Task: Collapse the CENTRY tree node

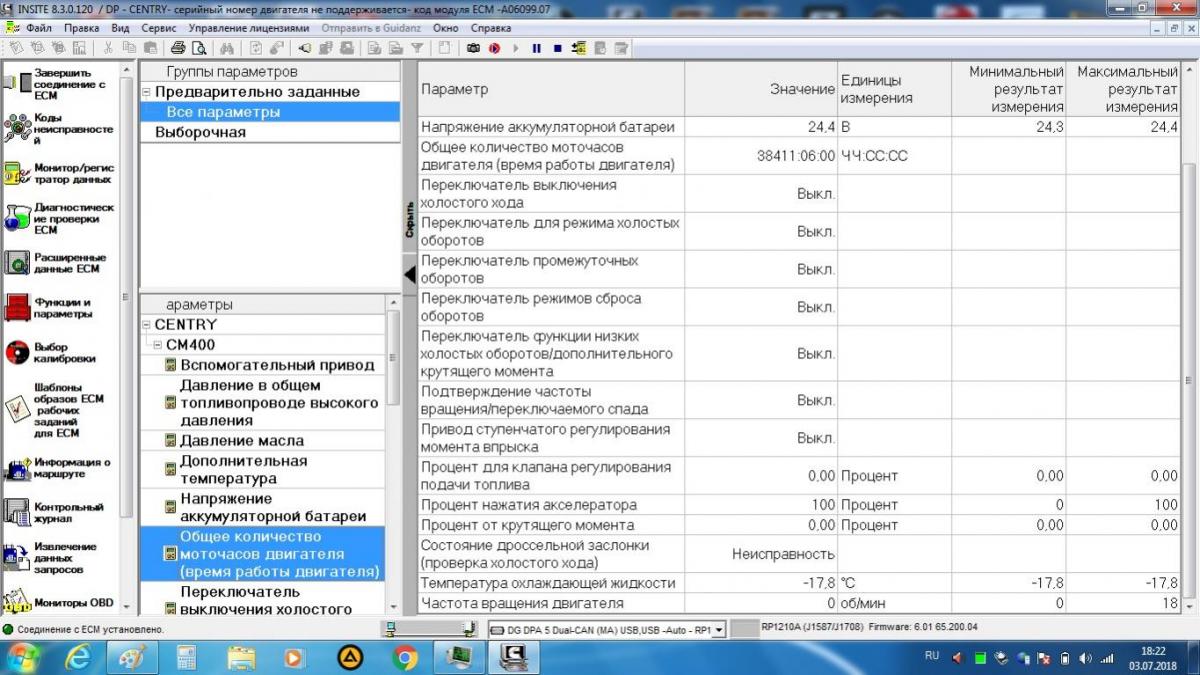Action: pyautogui.click(x=146, y=325)
